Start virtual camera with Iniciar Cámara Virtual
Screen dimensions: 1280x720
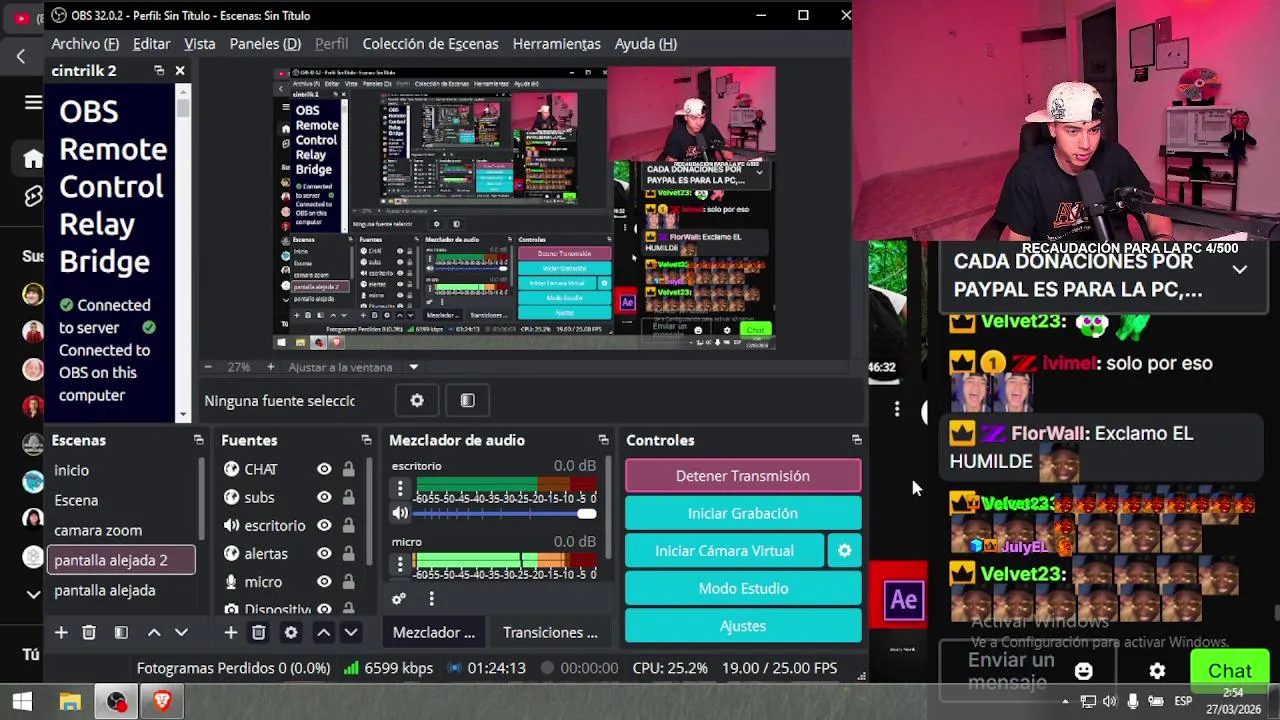[724, 551]
